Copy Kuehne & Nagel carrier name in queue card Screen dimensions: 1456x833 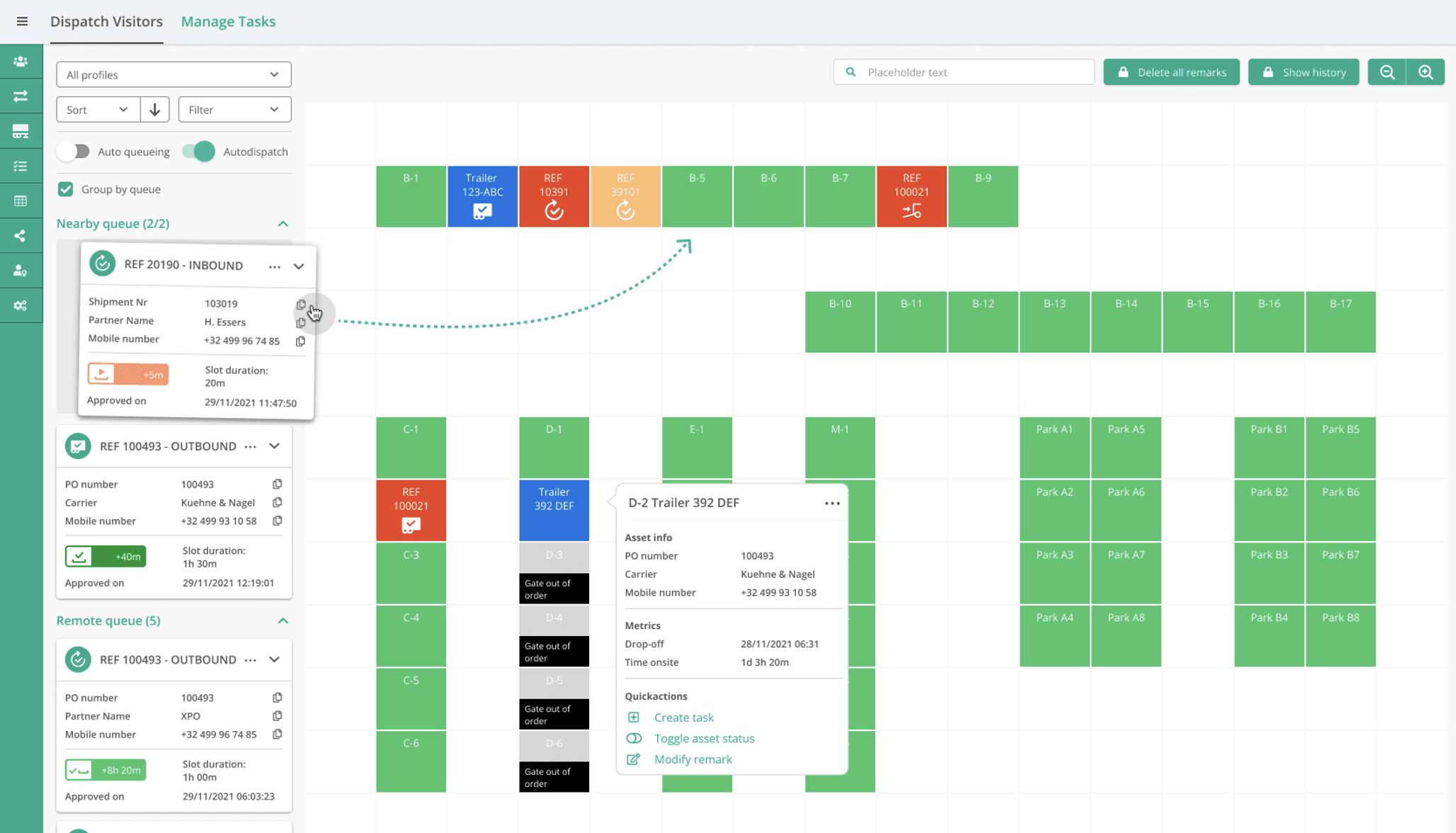click(x=278, y=502)
